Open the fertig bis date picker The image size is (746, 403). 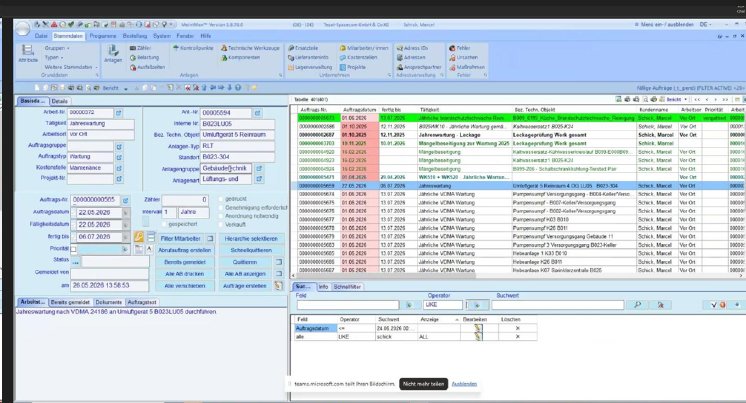[x=126, y=236]
